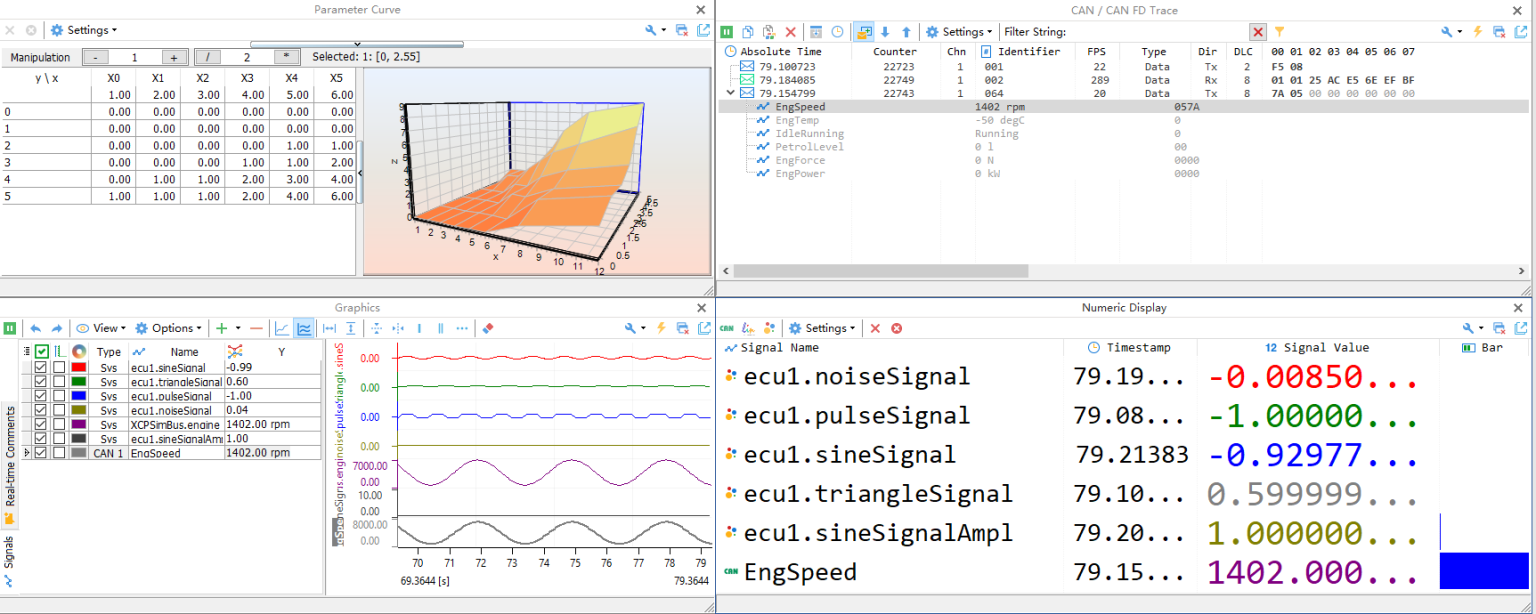1536x614 pixels.
Task: Open Settings dropdown in Parameter Curve panel
Action: [85, 30]
